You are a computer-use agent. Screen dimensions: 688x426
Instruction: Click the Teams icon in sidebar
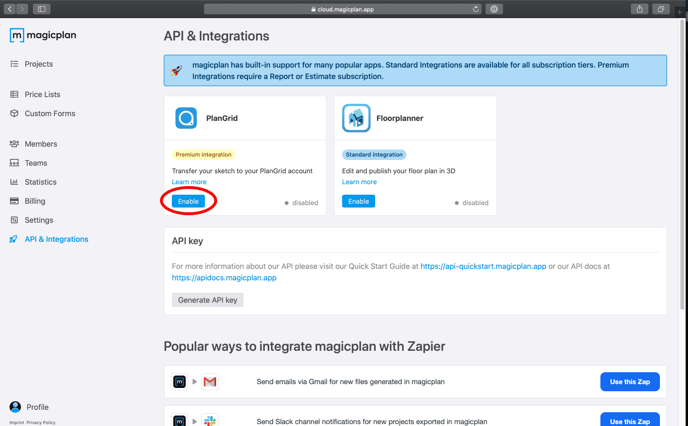click(x=14, y=163)
